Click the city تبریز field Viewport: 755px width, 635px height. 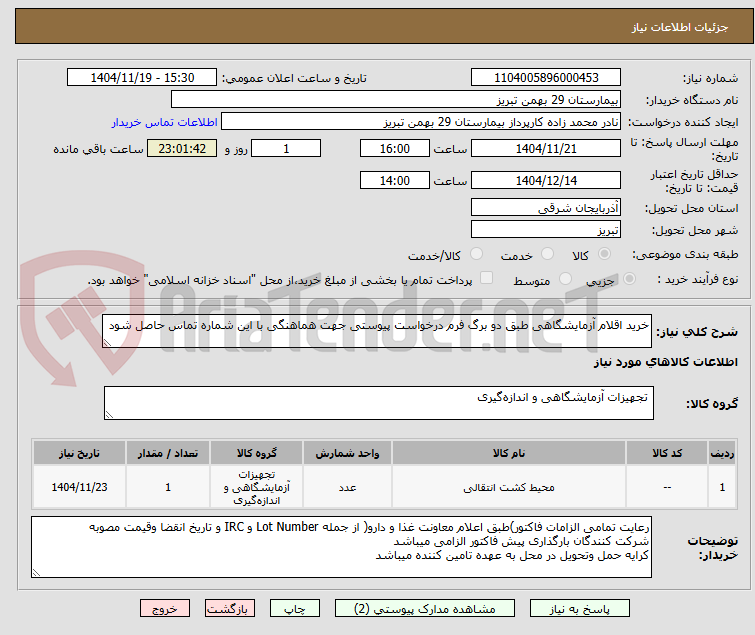coord(546,230)
